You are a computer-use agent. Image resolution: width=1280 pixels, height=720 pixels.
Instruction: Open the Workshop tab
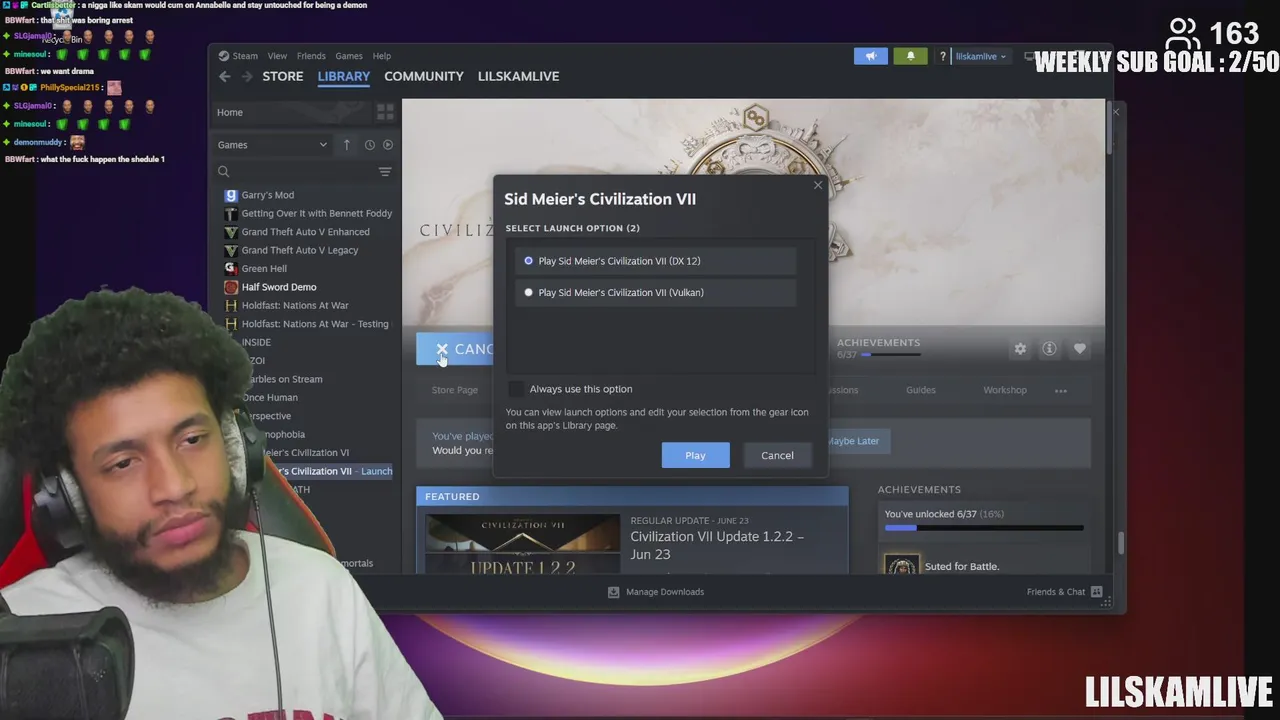pyautogui.click(x=1005, y=390)
